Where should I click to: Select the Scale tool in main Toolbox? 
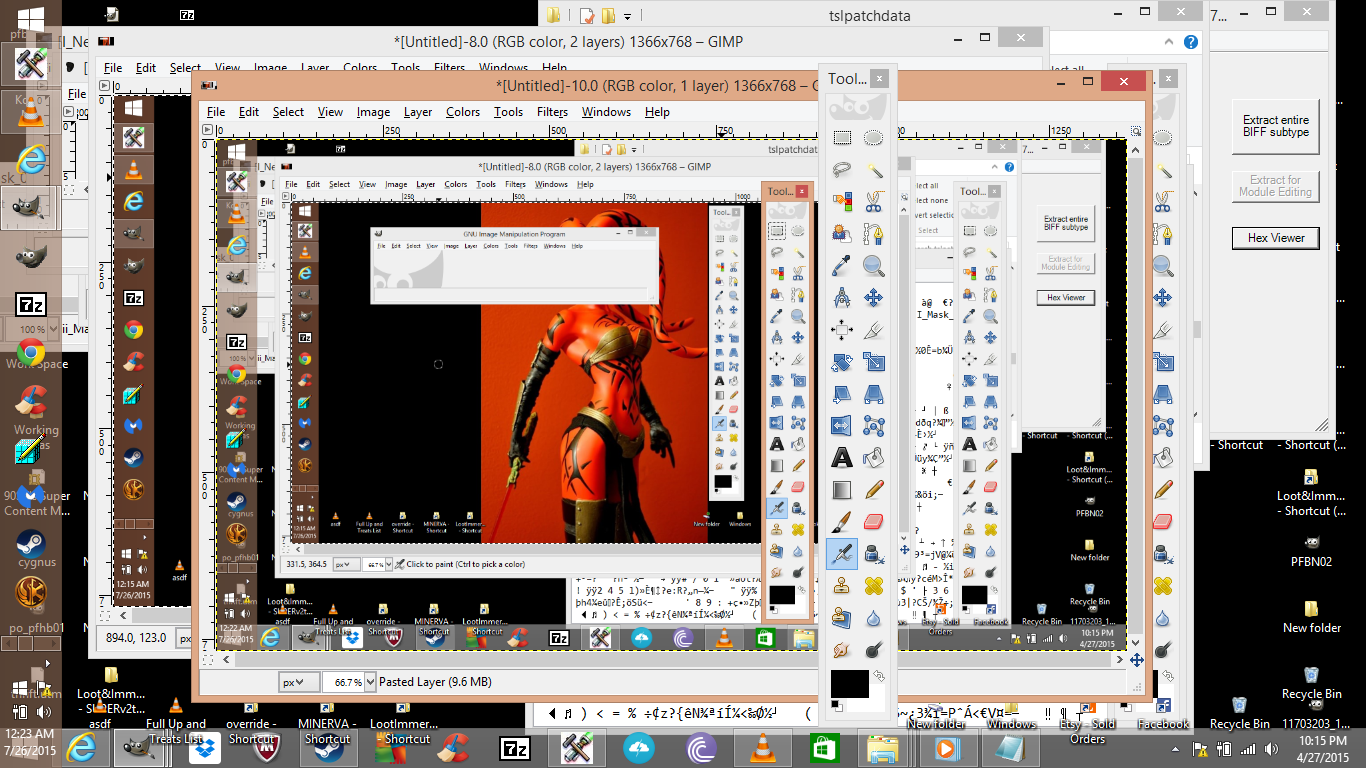(x=873, y=362)
